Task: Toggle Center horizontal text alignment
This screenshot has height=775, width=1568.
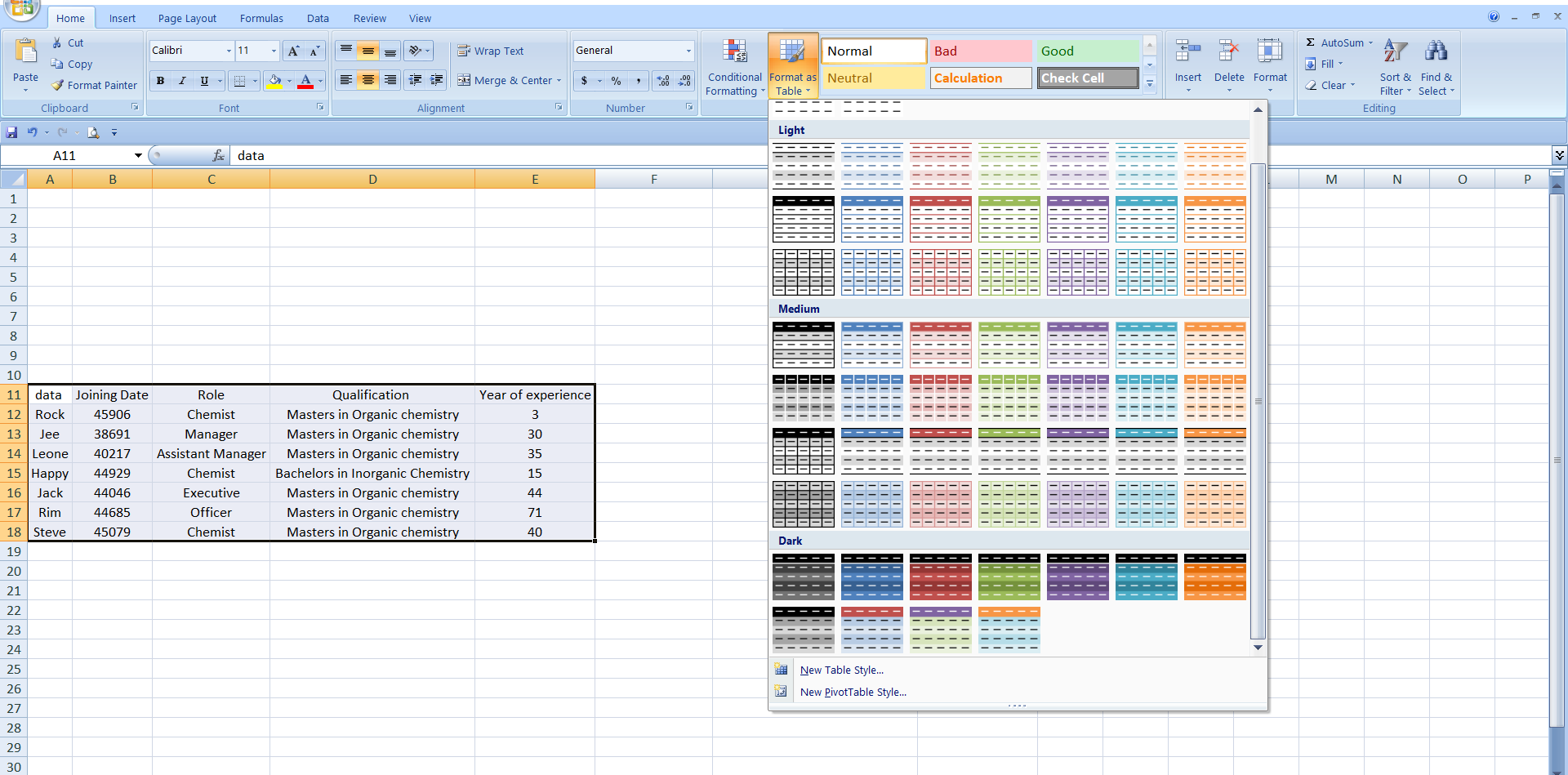Action: pyautogui.click(x=368, y=80)
